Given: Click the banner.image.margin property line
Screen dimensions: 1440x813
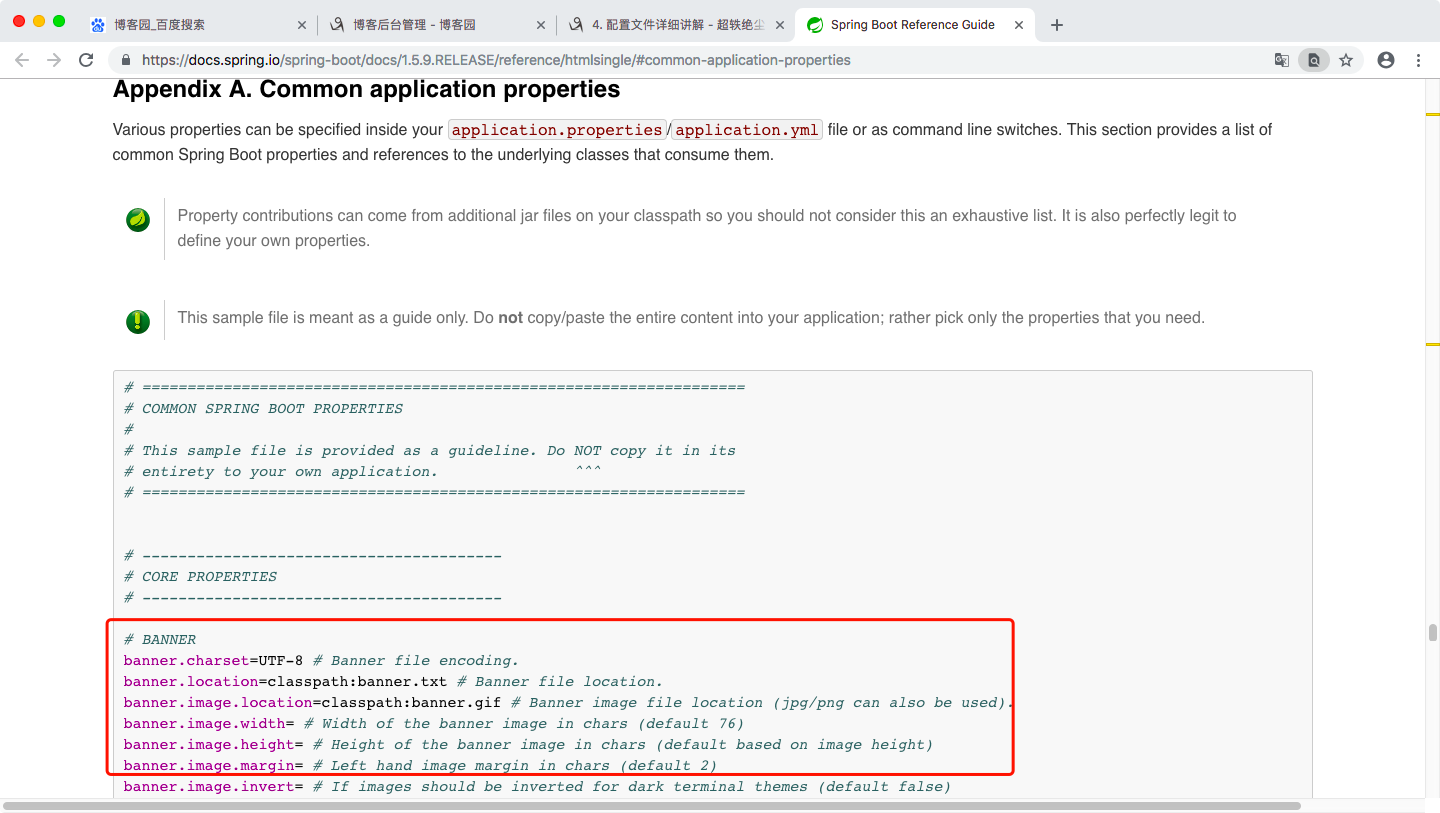Looking at the screenshot, I should [x=420, y=765].
